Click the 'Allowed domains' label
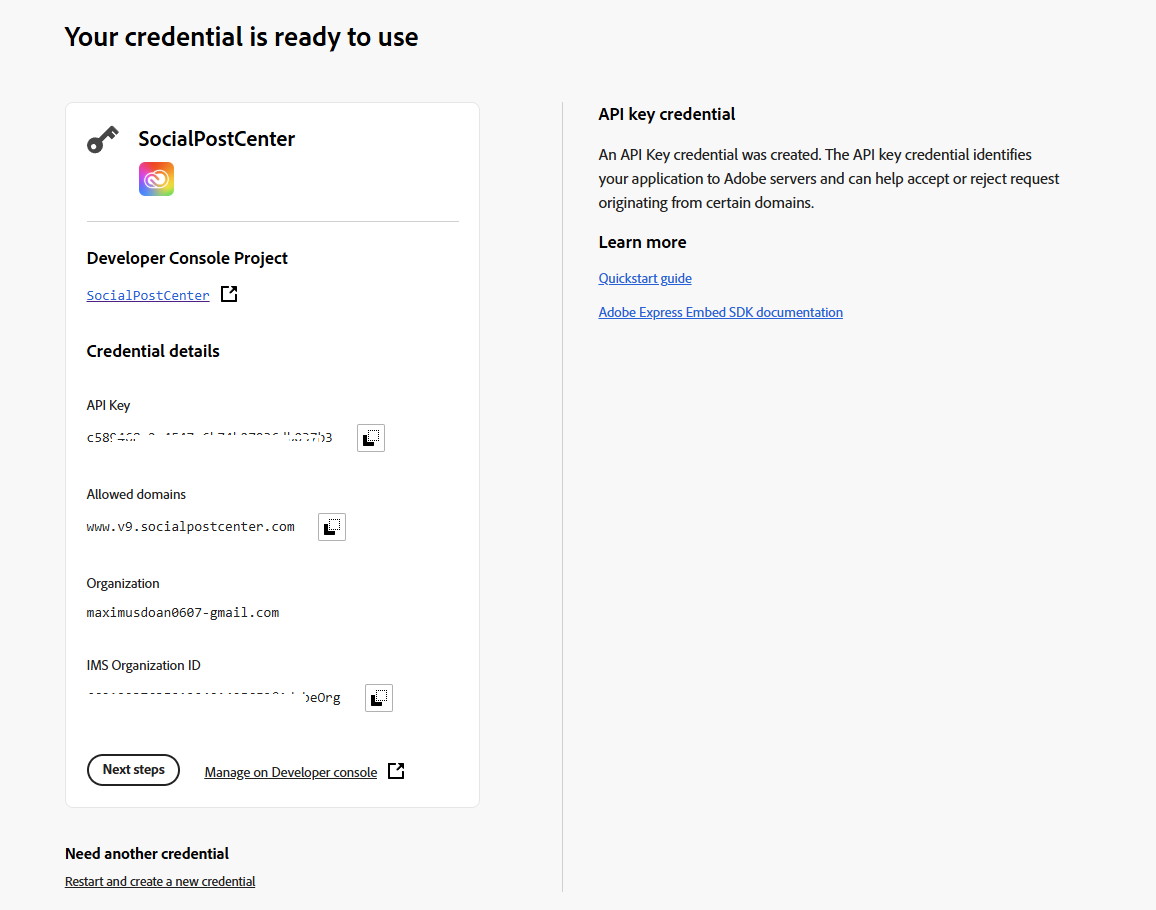Image resolution: width=1156 pixels, height=910 pixels. [x=136, y=494]
